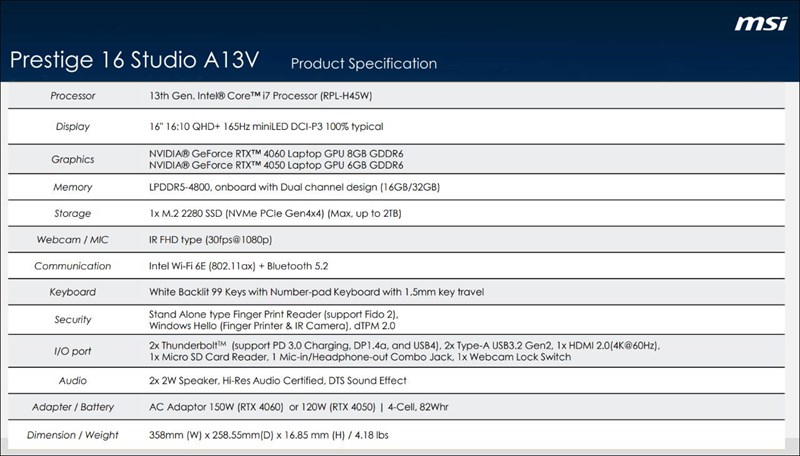Select the Adapter / Battery row label
This screenshot has width=800, height=456.
(x=72, y=409)
